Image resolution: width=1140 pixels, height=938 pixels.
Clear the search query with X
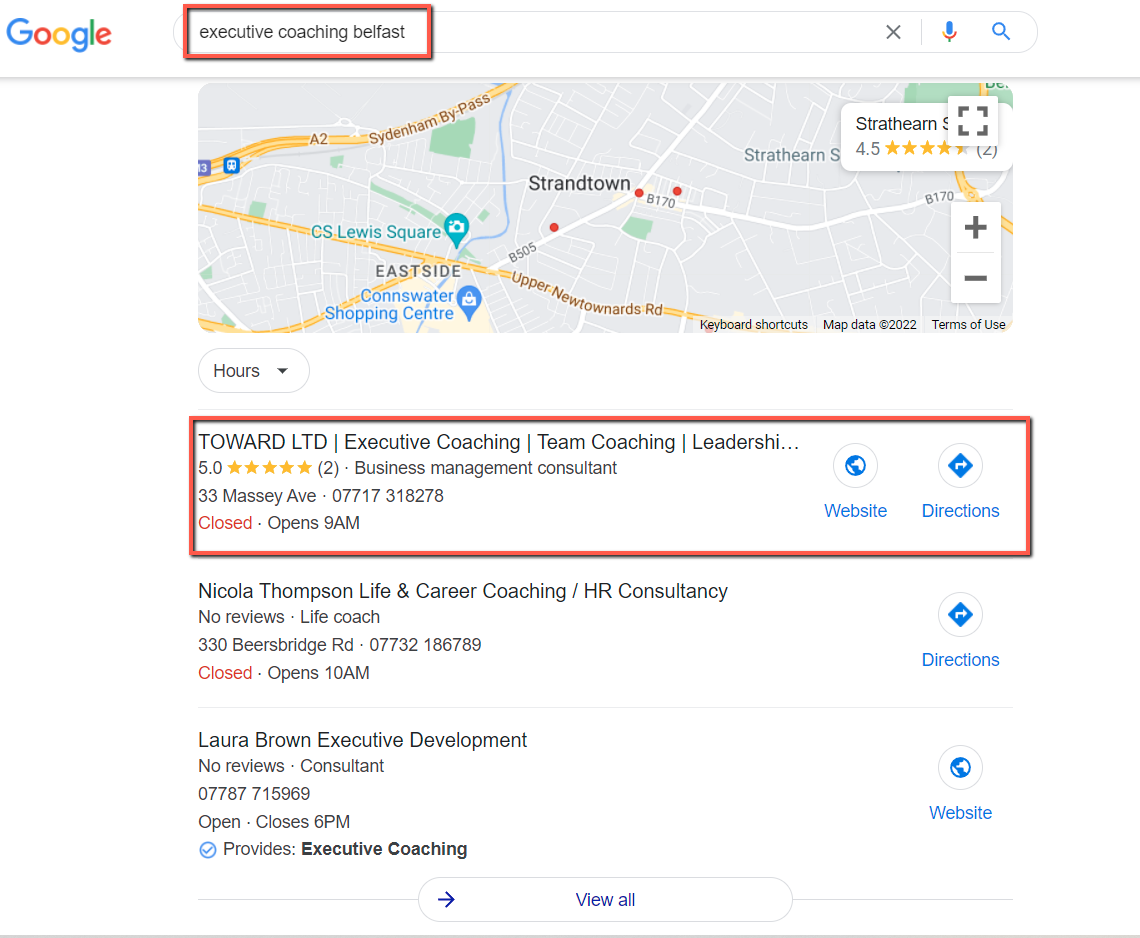point(893,32)
